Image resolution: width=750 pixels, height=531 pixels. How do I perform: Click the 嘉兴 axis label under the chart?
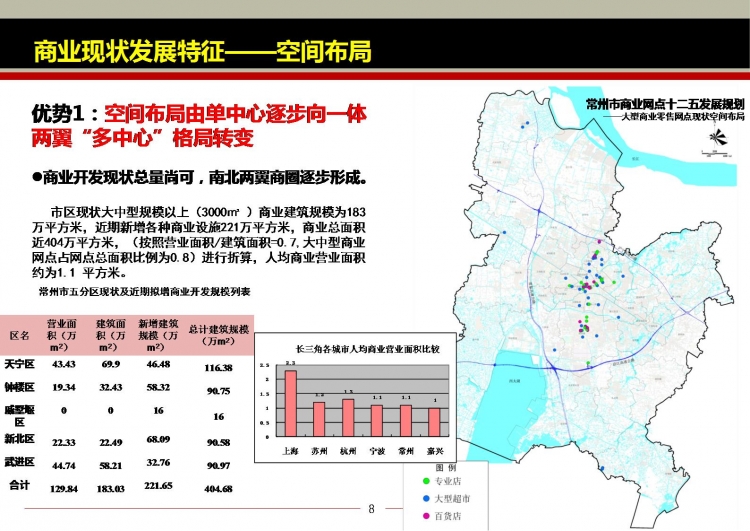point(435,451)
